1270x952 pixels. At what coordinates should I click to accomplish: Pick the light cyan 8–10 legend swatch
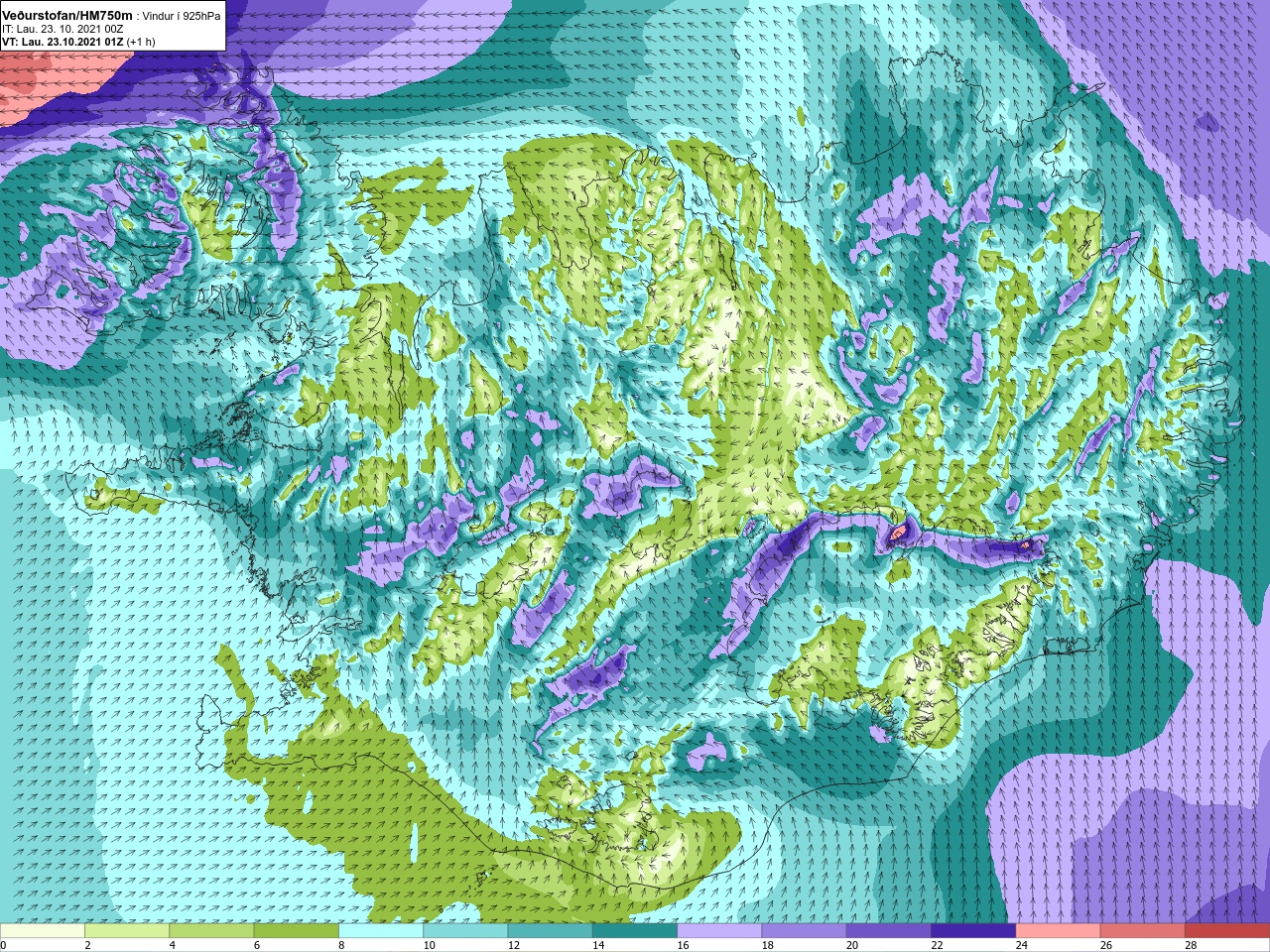tap(381, 931)
